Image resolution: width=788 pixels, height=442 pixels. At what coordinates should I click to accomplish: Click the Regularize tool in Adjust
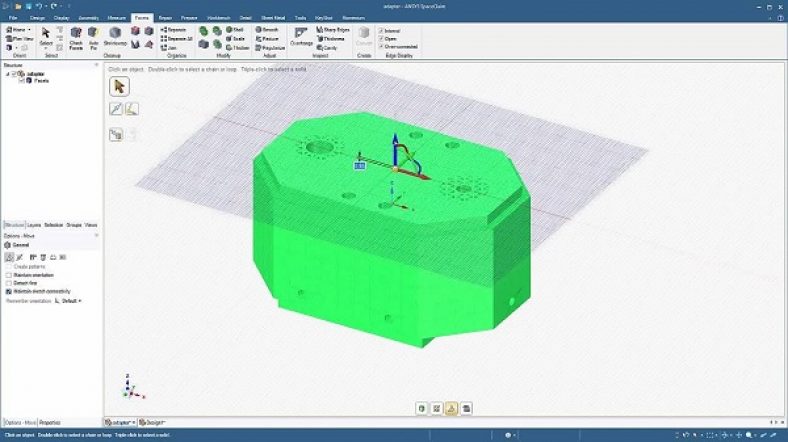(270, 48)
